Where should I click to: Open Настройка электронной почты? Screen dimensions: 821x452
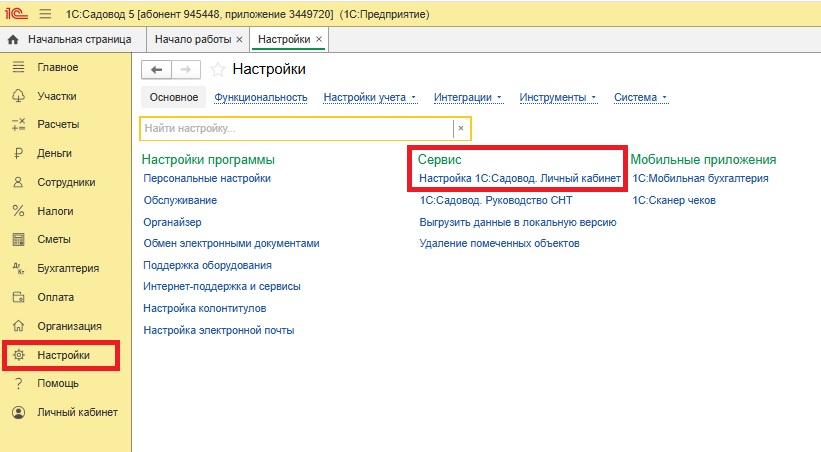[x=219, y=330]
